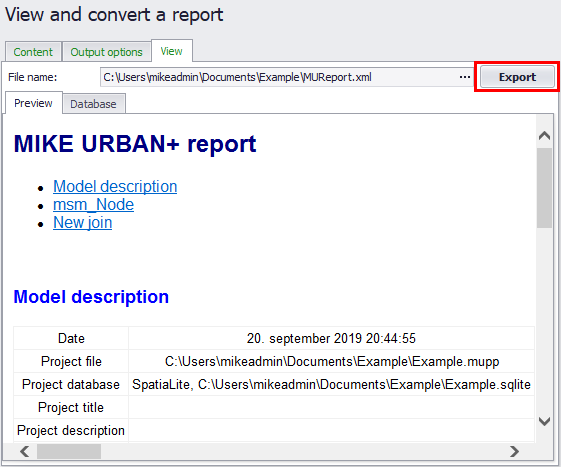Select the Project file label cell
Viewport: 561px width, 467px height.
click(x=71, y=361)
